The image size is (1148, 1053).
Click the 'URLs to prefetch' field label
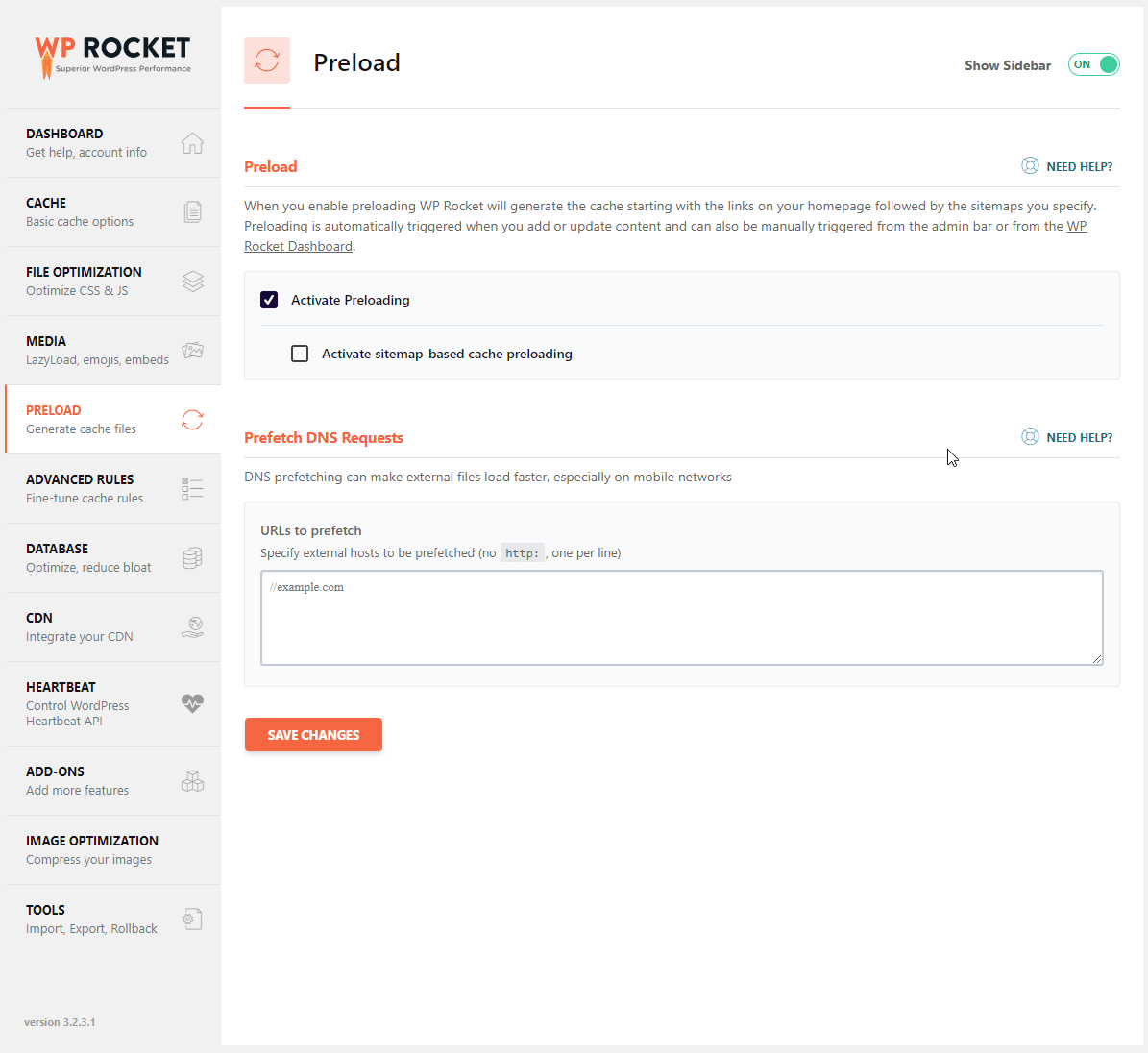click(x=311, y=530)
